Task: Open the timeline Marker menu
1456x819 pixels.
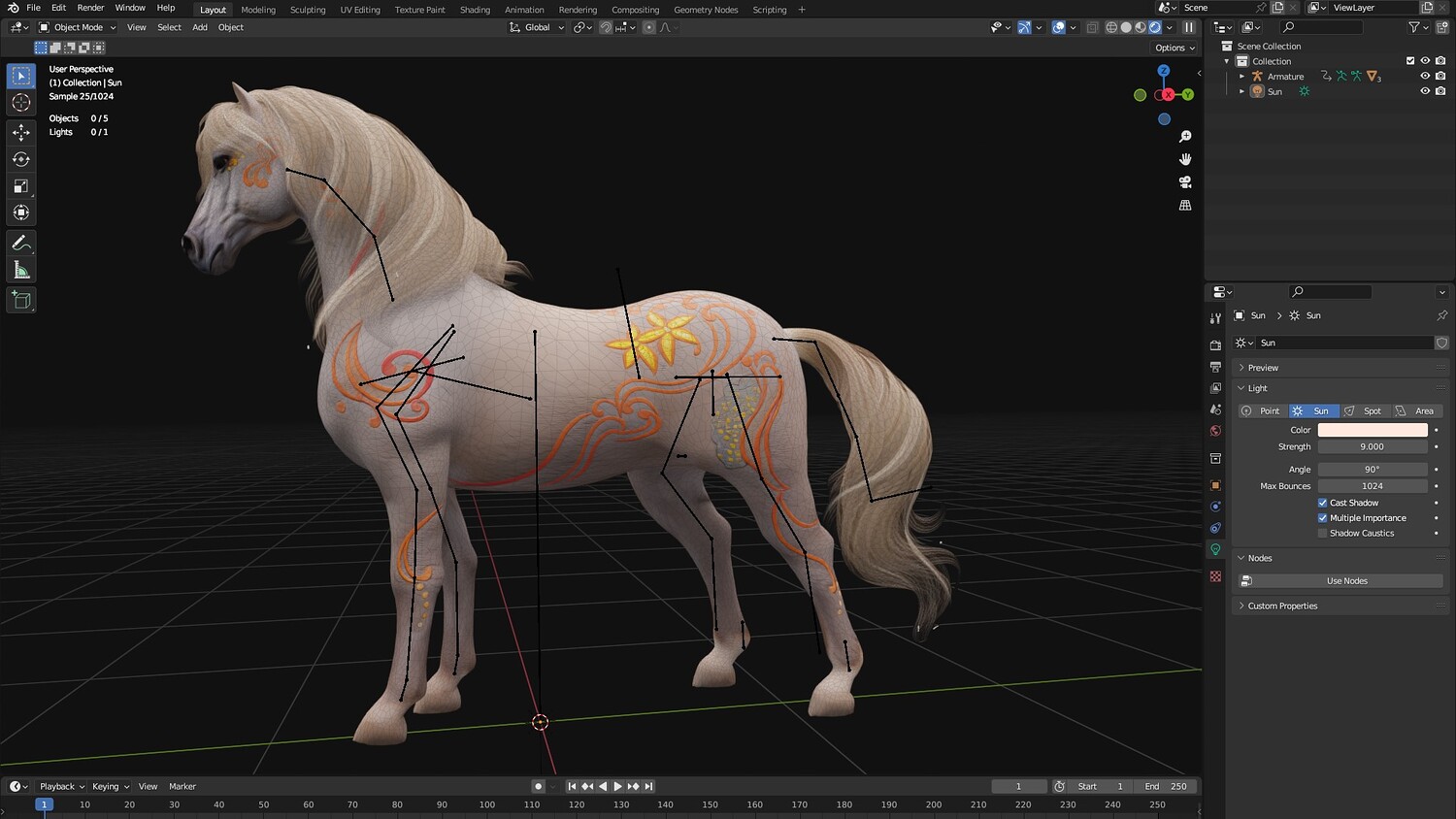Action: point(182,786)
